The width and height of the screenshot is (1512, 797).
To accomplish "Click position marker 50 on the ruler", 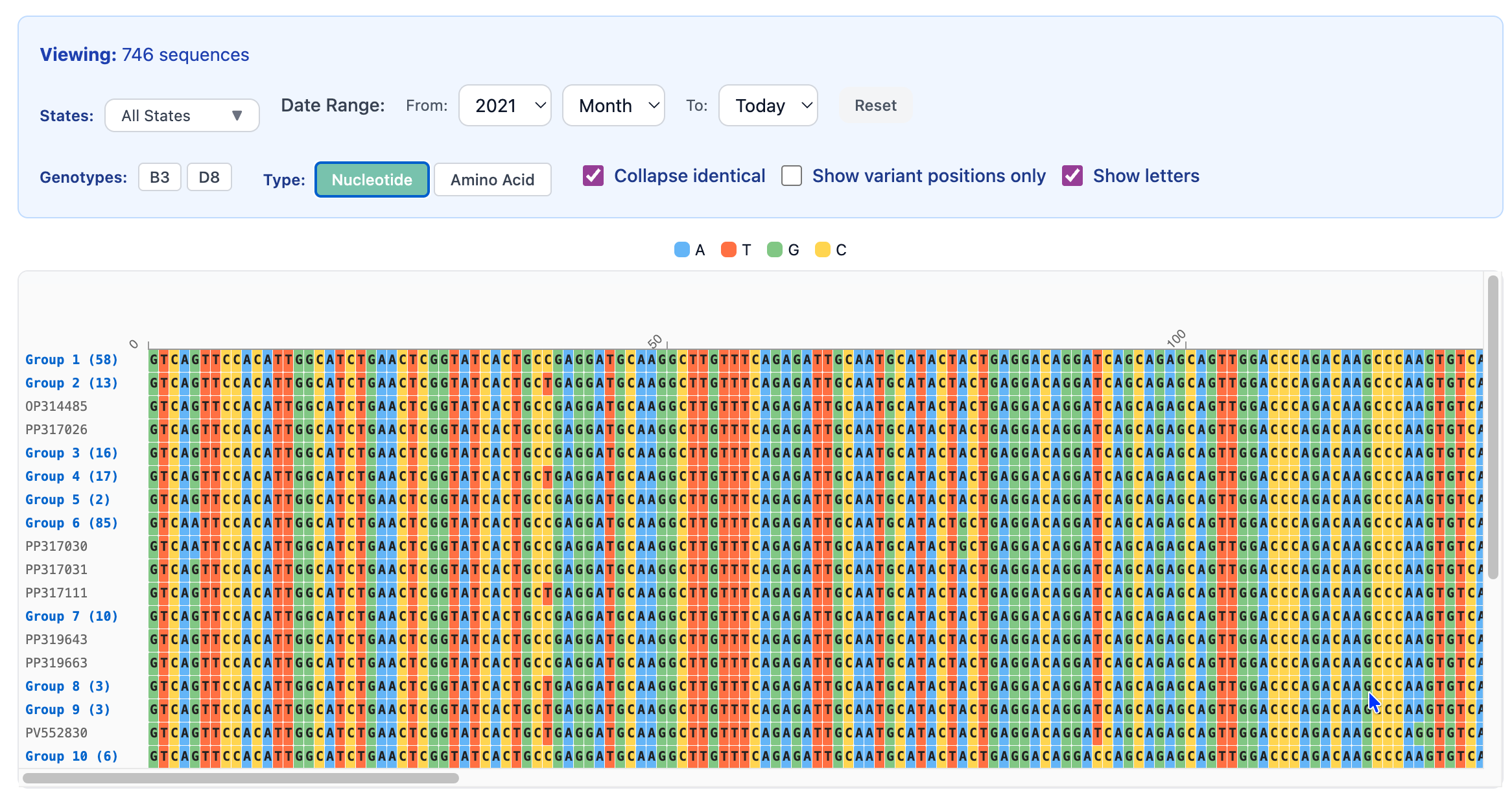I will coord(656,340).
